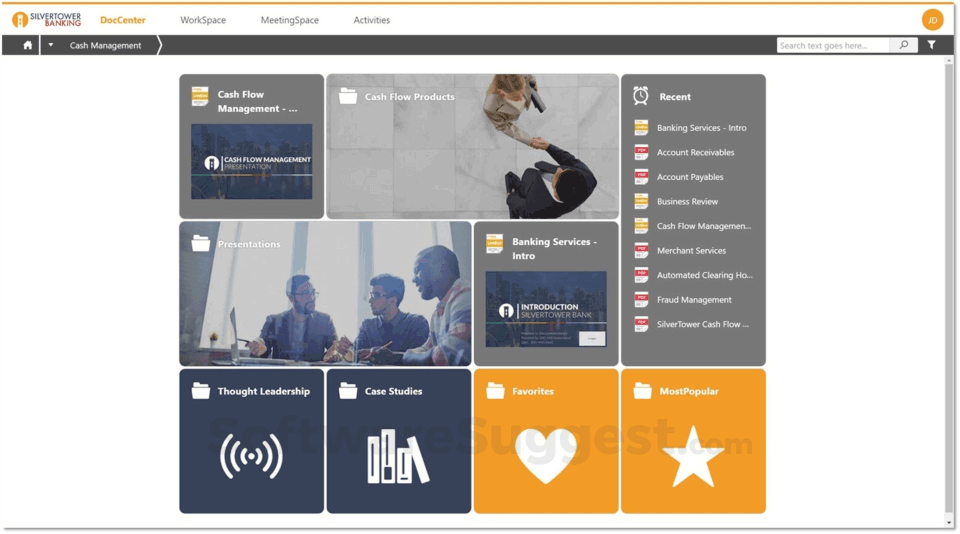Viewport: 960px width, 534px height.
Task: Open the MeetingSpace tab
Action: click(x=290, y=20)
